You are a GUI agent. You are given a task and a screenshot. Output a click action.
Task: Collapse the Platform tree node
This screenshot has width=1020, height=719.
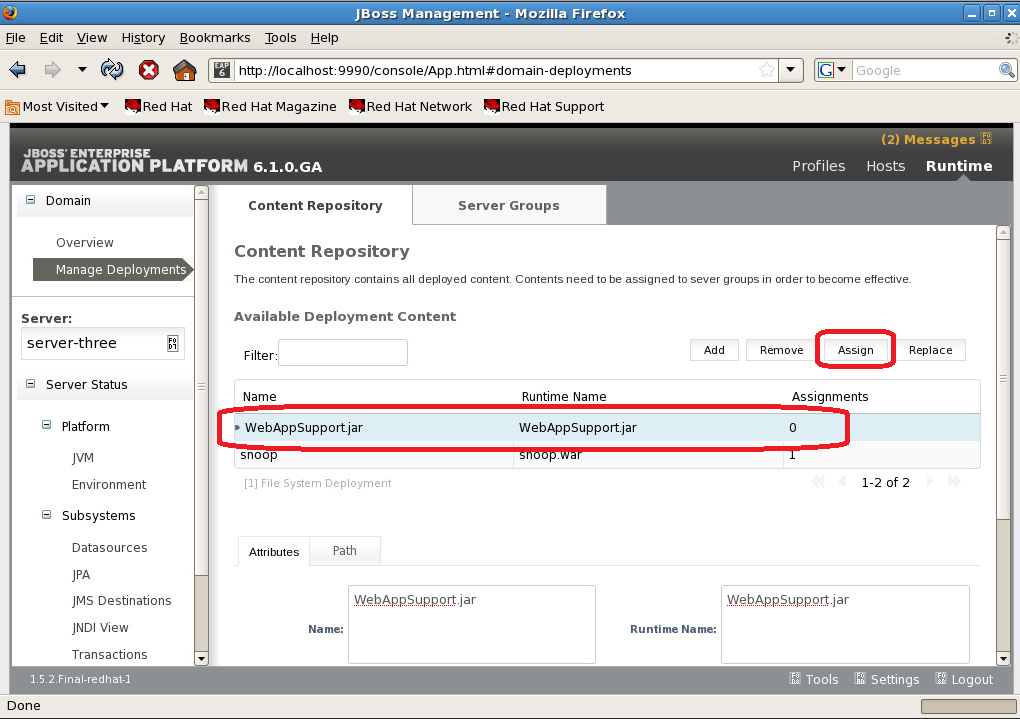click(46, 426)
